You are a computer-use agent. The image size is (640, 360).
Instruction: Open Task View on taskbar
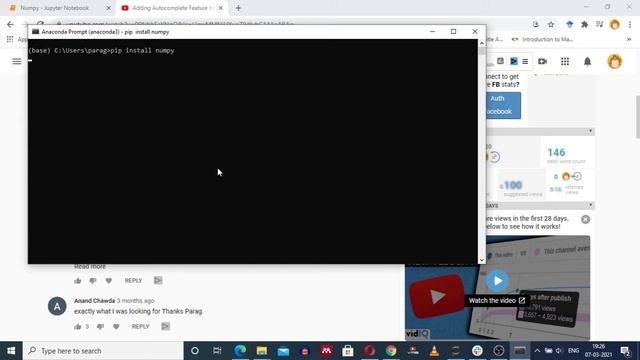[x=217, y=351]
